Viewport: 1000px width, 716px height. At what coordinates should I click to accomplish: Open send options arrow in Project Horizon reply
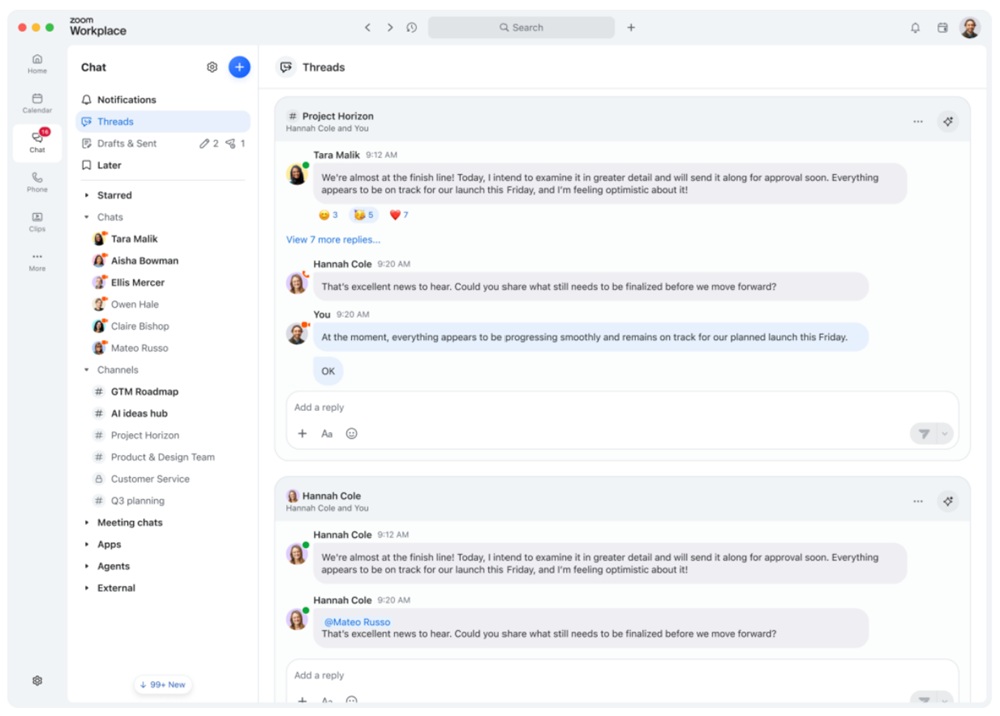coord(945,434)
